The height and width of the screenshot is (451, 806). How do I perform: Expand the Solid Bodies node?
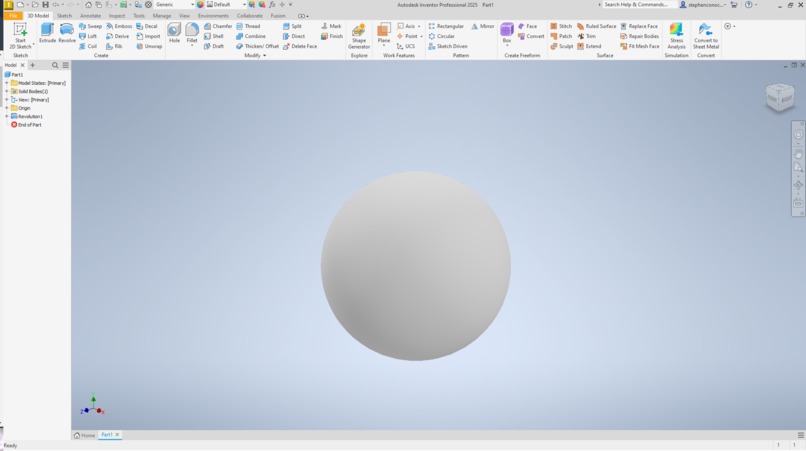click(7, 91)
